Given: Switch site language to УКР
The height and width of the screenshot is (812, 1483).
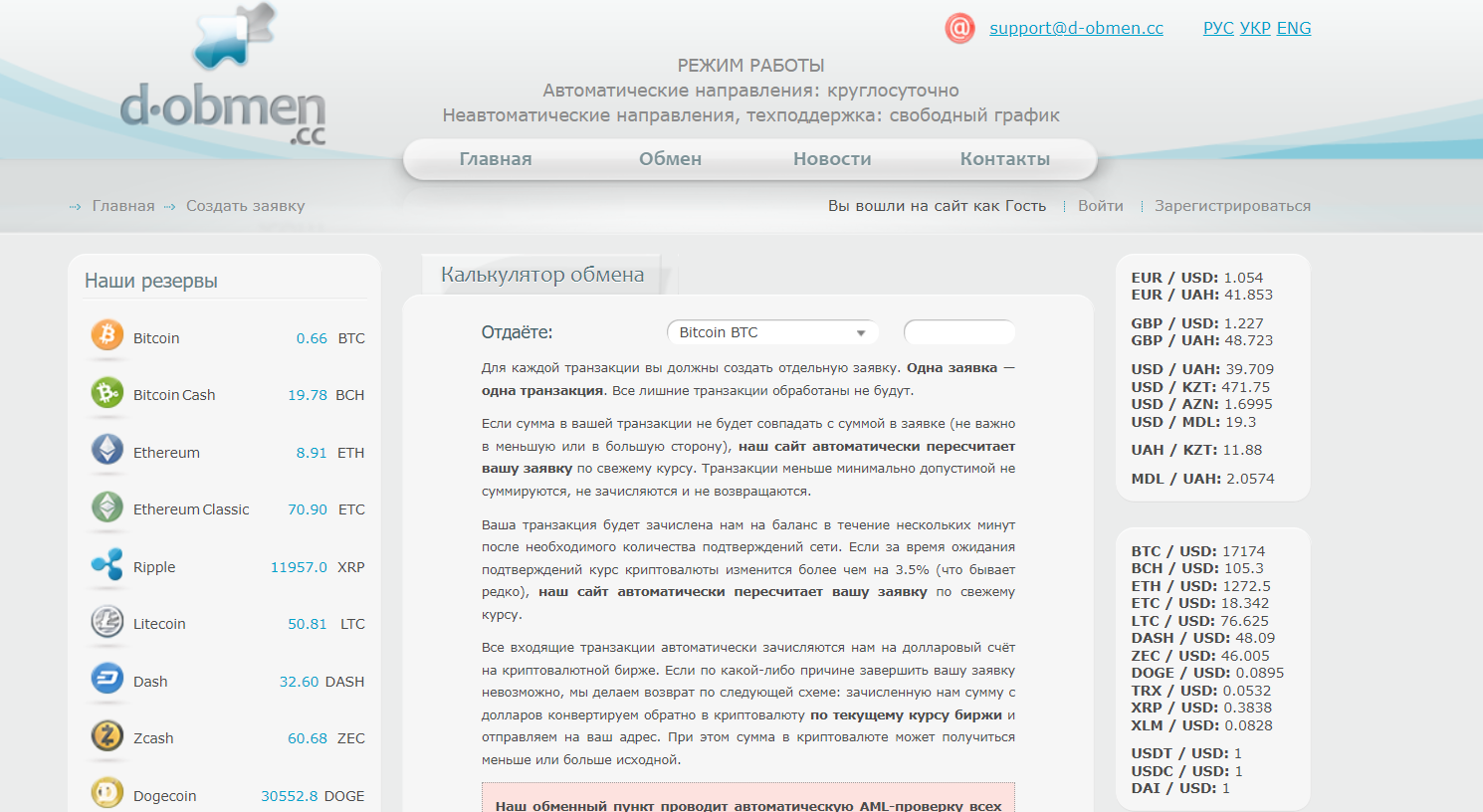Looking at the screenshot, I should 1255,28.
